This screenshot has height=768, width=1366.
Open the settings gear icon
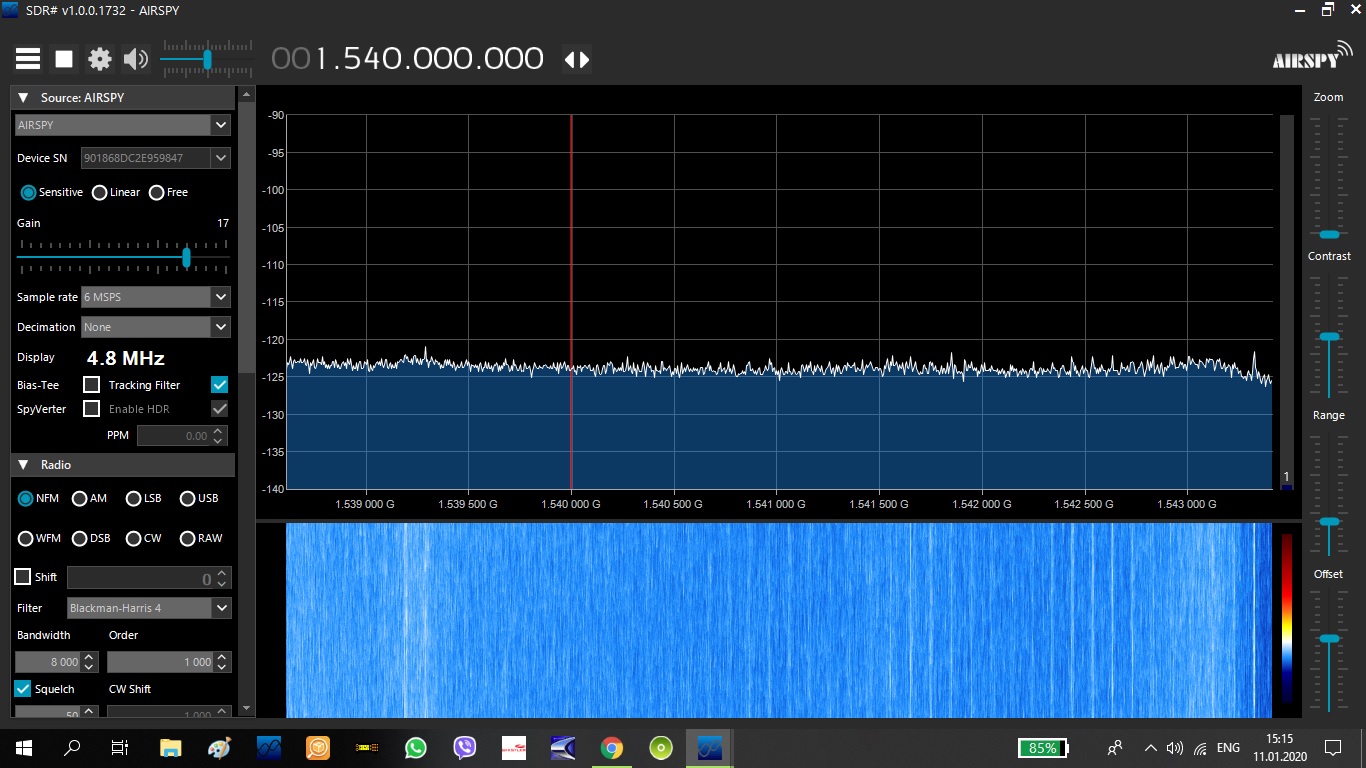[x=100, y=59]
